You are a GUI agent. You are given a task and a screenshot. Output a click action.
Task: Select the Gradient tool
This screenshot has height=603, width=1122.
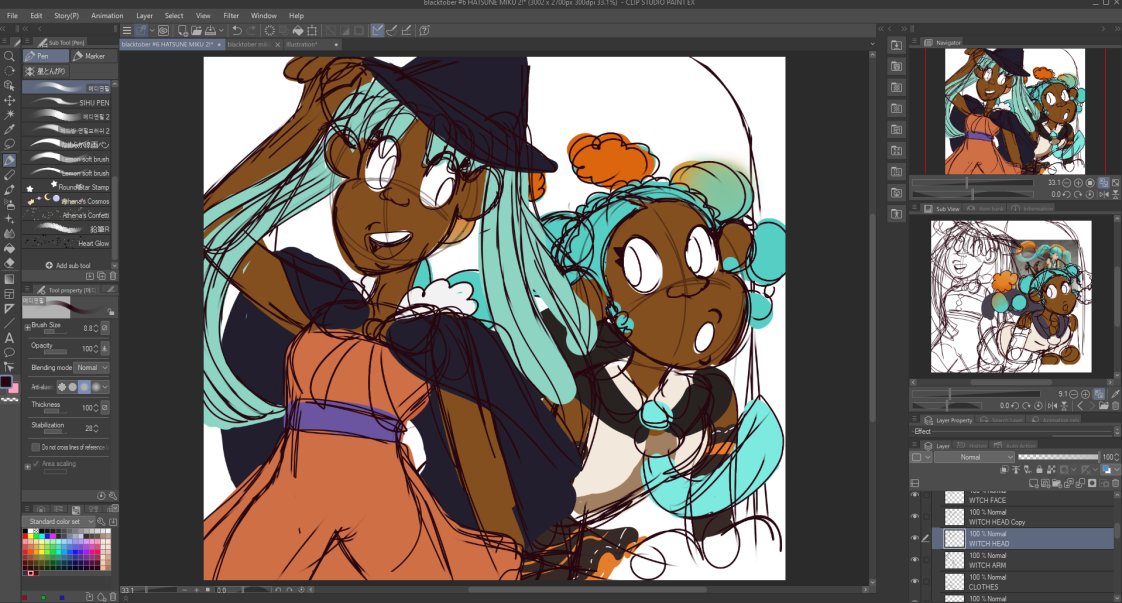coord(9,279)
